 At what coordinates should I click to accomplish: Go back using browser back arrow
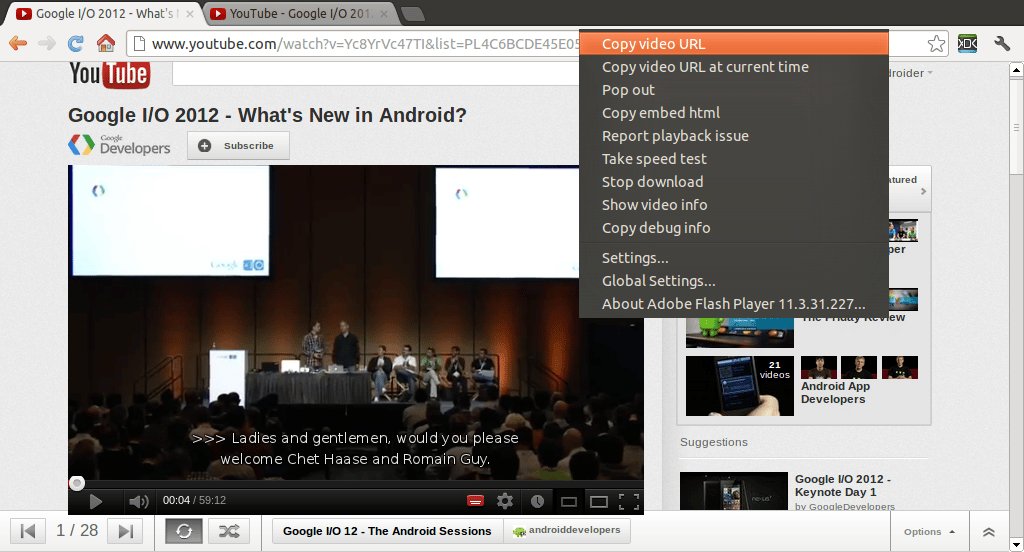pyautogui.click(x=18, y=44)
